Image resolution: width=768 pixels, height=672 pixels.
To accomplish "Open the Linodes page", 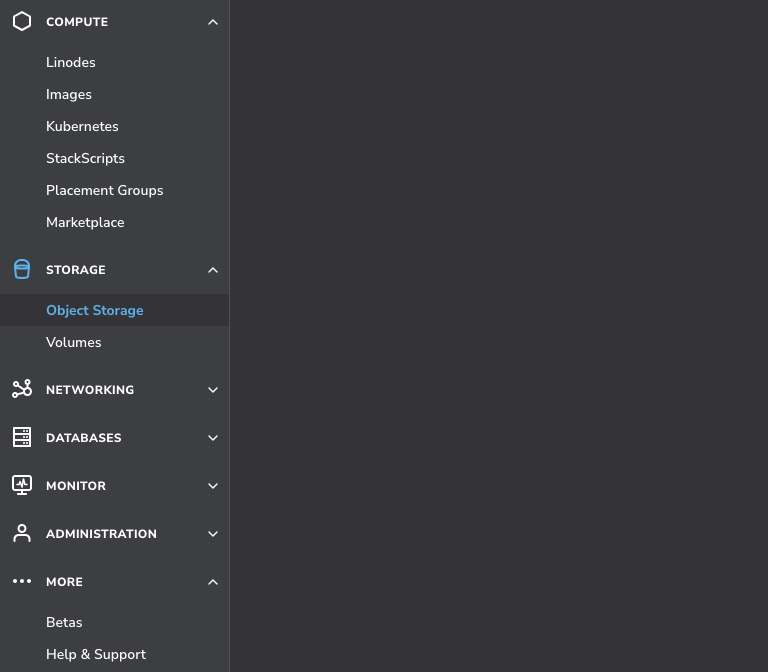I will point(71,62).
